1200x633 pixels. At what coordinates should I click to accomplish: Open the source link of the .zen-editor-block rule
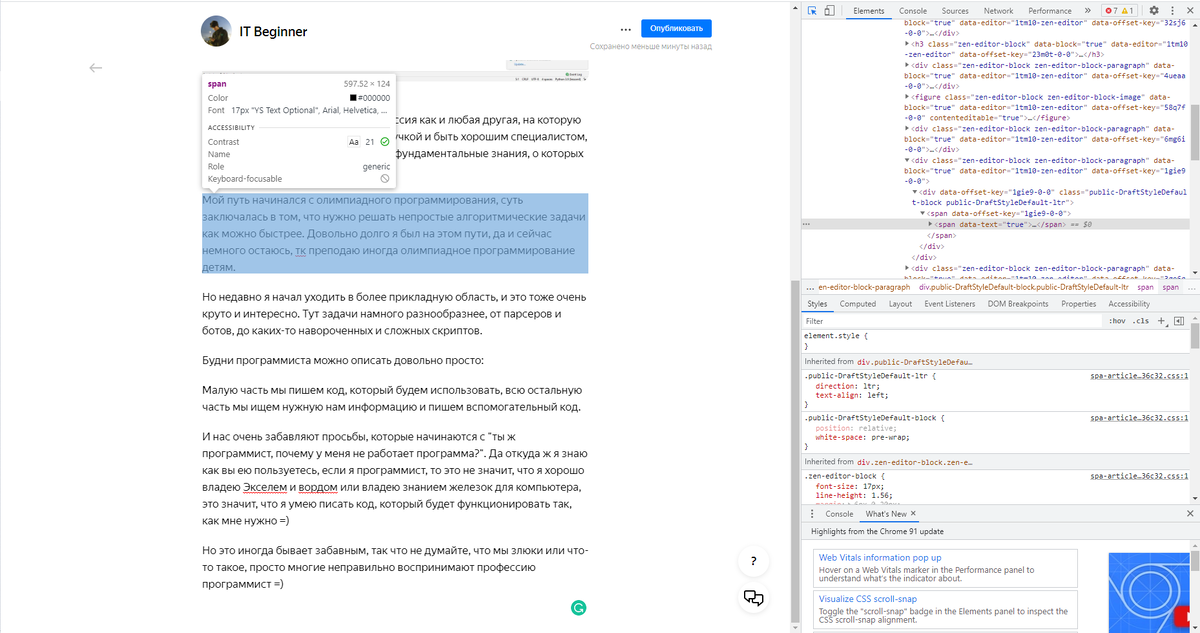coord(1139,477)
